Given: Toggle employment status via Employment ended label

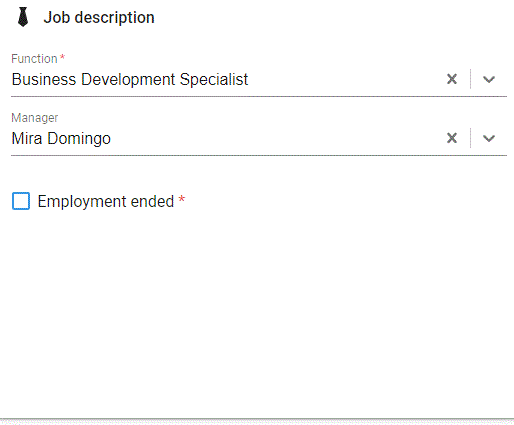Looking at the screenshot, I should [x=106, y=201].
